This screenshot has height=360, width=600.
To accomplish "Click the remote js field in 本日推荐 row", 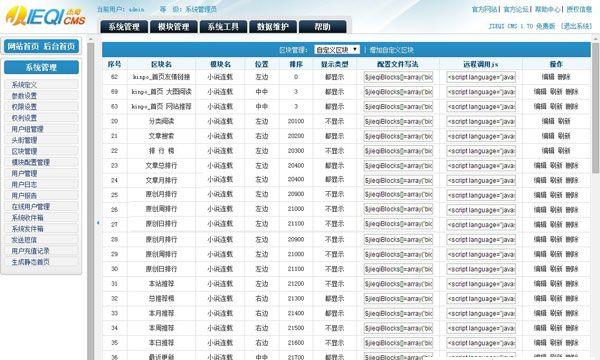I will (x=481, y=343).
